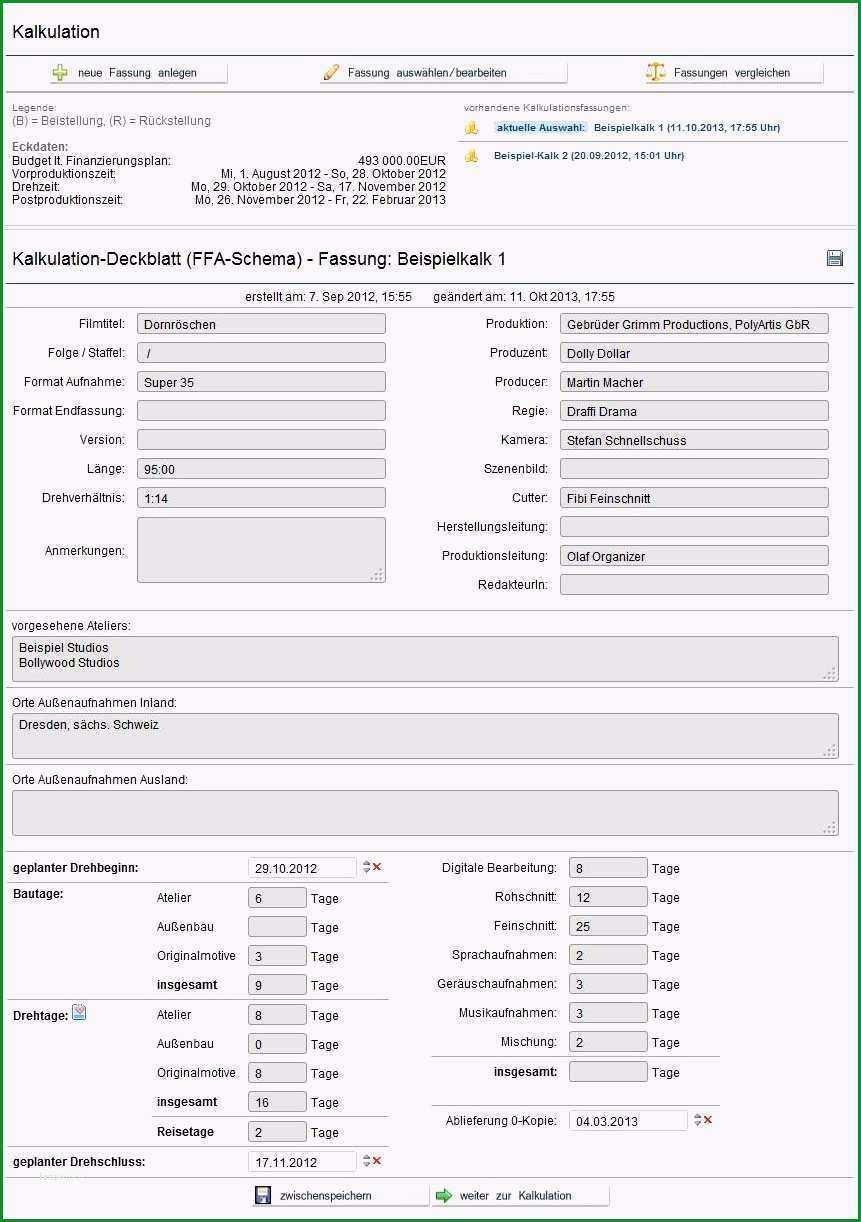Click the date stepper arrows beside Drehschluss
Image resolution: width=861 pixels, height=1222 pixels.
(x=367, y=1161)
